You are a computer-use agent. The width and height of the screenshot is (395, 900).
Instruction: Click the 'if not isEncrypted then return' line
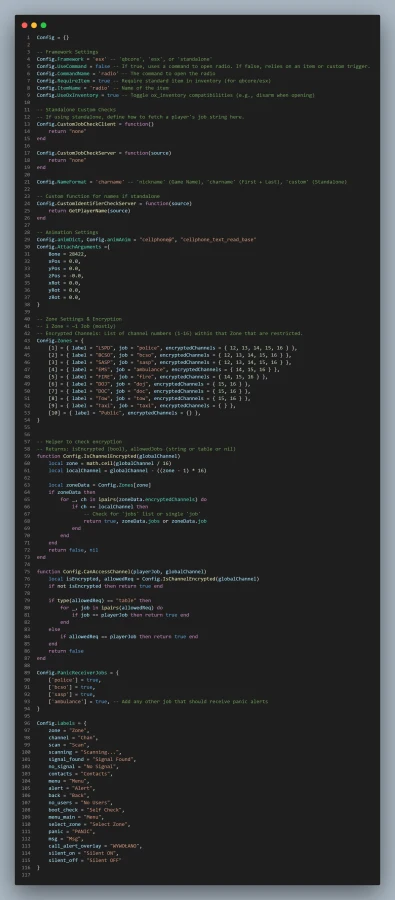105,585
